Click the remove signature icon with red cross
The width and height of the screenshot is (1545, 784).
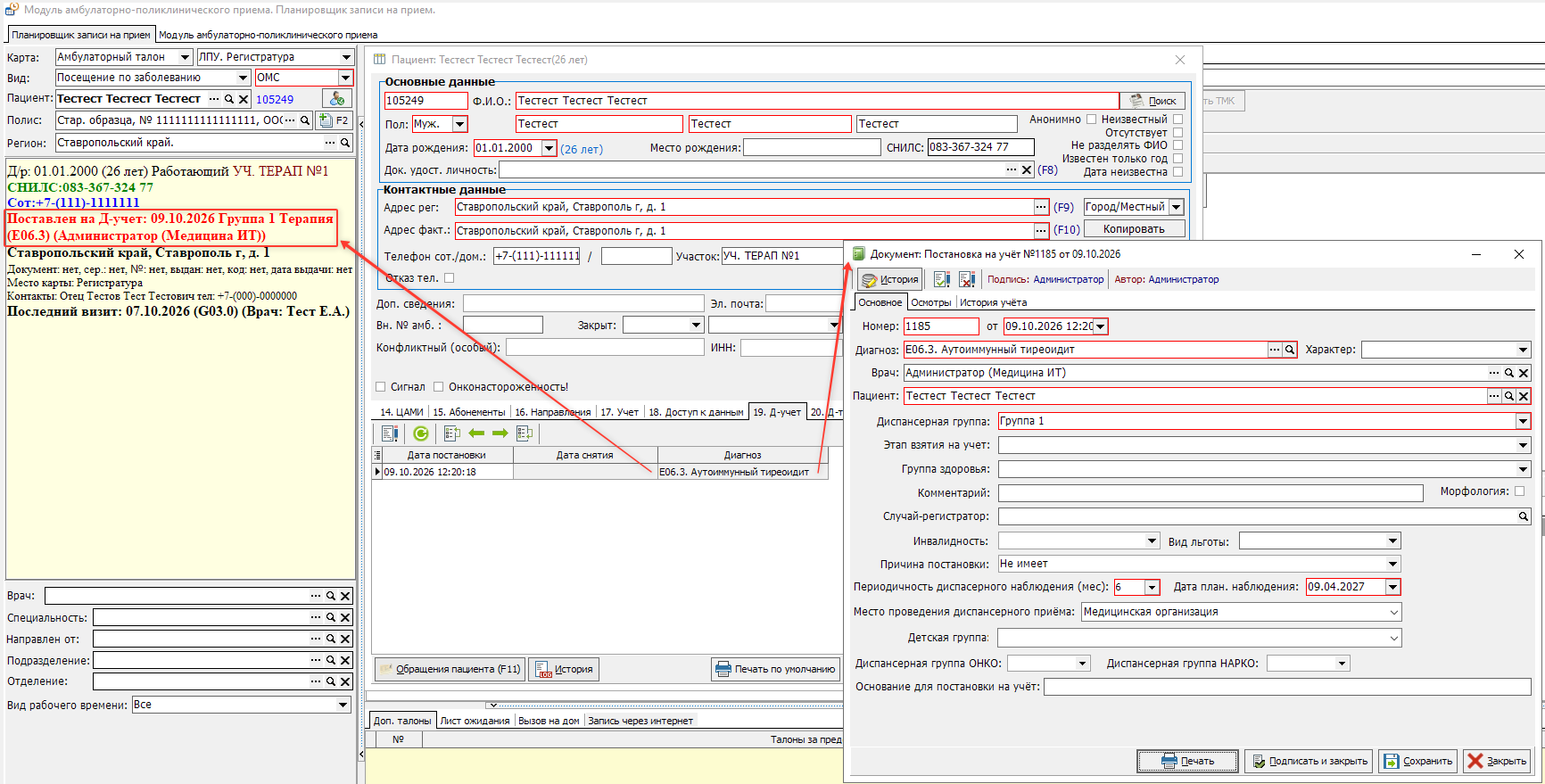[x=967, y=279]
